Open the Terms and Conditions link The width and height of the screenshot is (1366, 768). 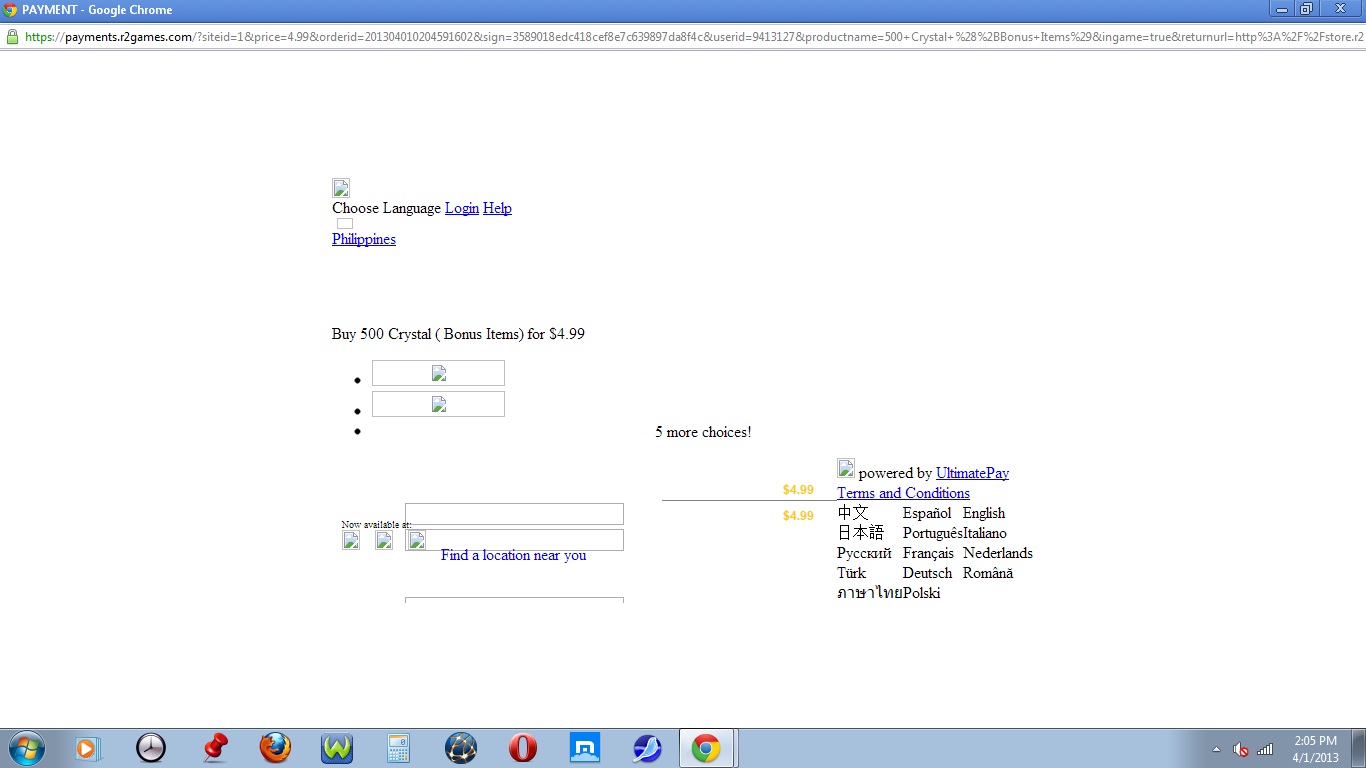pyautogui.click(x=903, y=493)
